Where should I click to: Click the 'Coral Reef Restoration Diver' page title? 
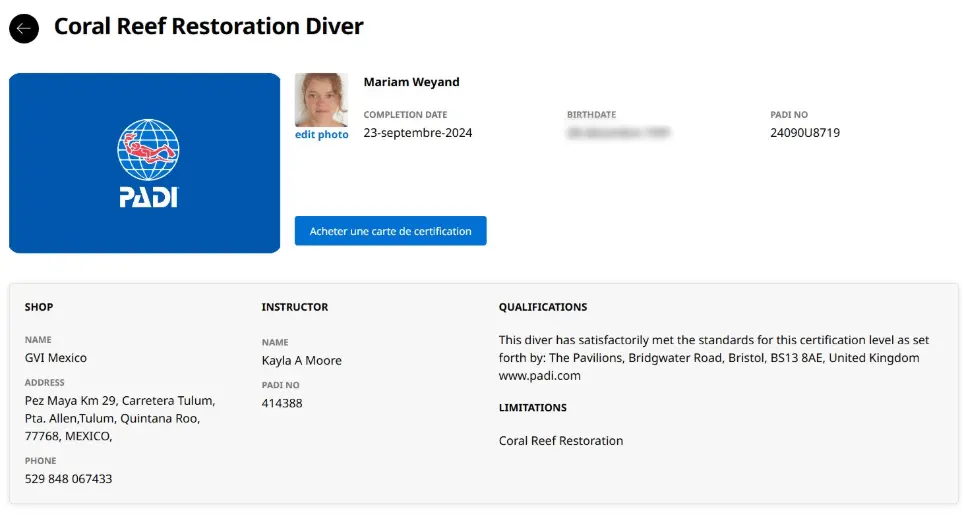(x=208, y=27)
